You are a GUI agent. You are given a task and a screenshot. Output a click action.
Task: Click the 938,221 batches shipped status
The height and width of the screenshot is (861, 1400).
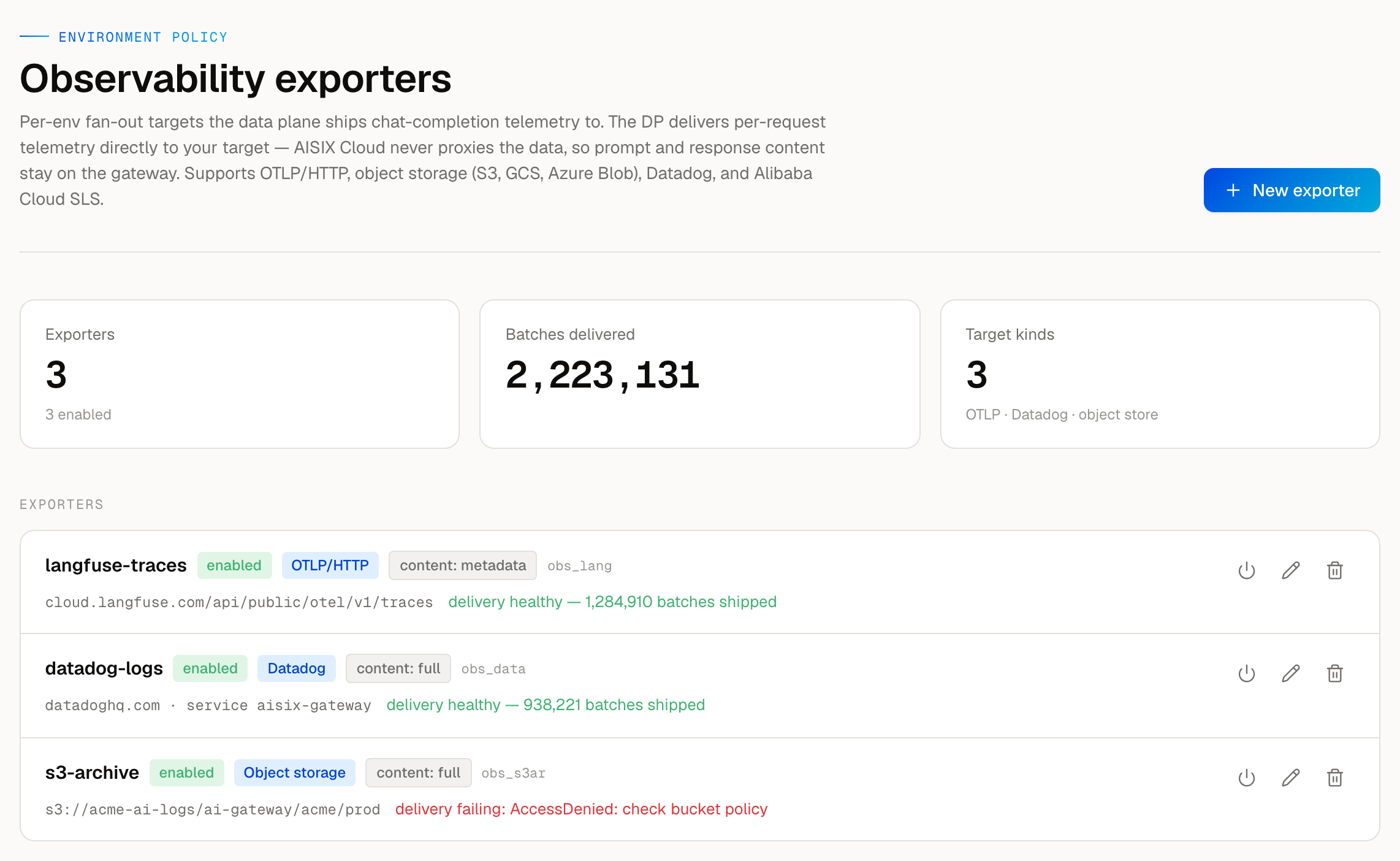[x=546, y=705]
